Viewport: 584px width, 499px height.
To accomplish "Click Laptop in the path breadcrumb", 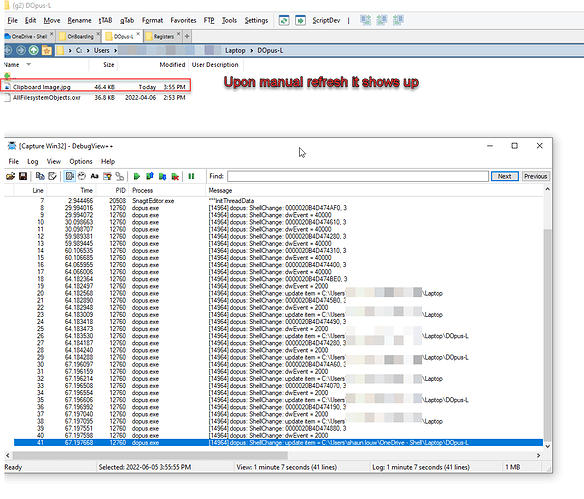I will pyautogui.click(x=235, y=50).
